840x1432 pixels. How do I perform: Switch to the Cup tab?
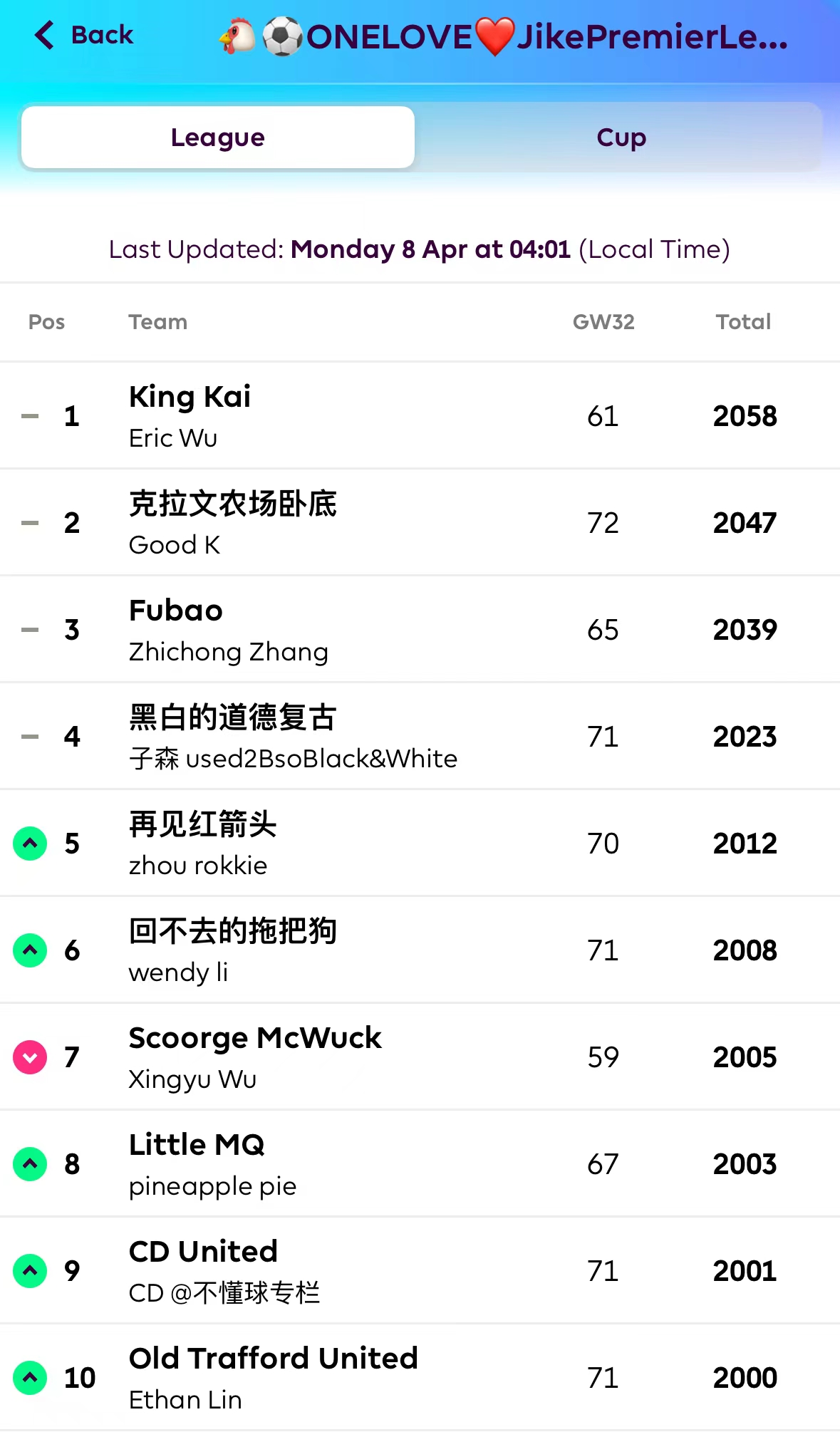coord(621,138)
